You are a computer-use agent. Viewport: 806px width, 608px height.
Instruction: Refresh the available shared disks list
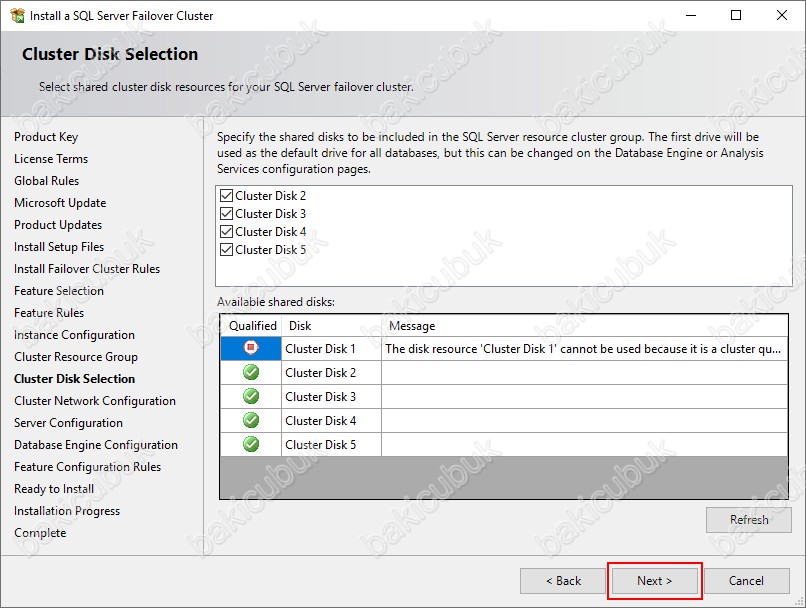tap(748, 520)
